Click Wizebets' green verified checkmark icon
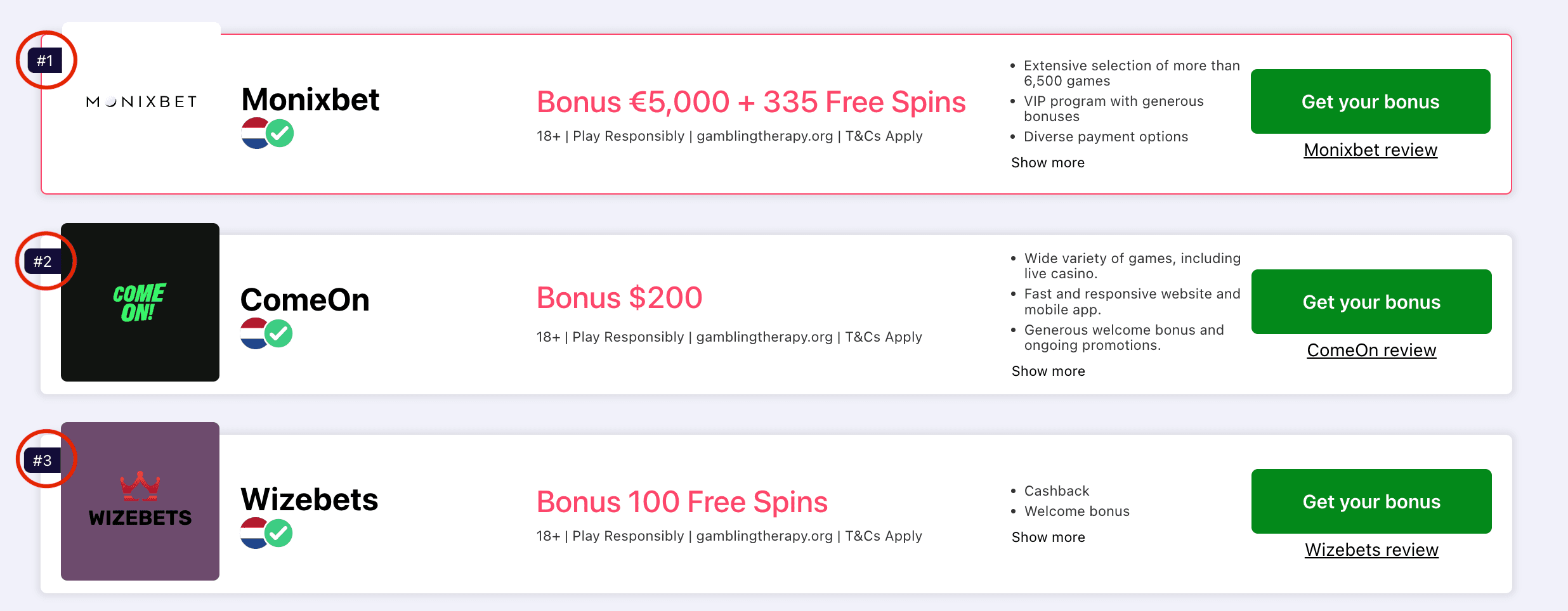1568x611 pixels. pos(279,533)
